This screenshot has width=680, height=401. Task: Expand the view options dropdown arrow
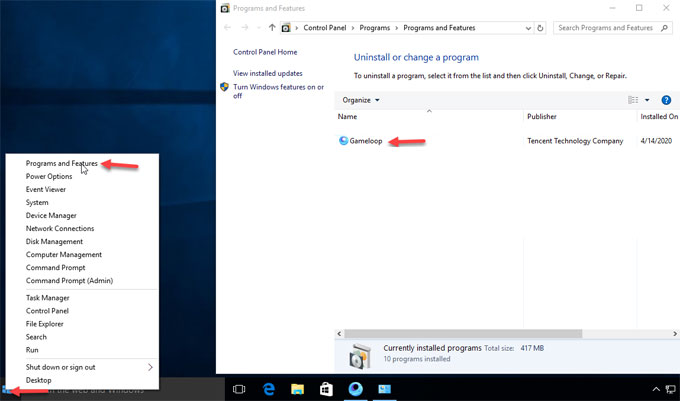point(647,100)
